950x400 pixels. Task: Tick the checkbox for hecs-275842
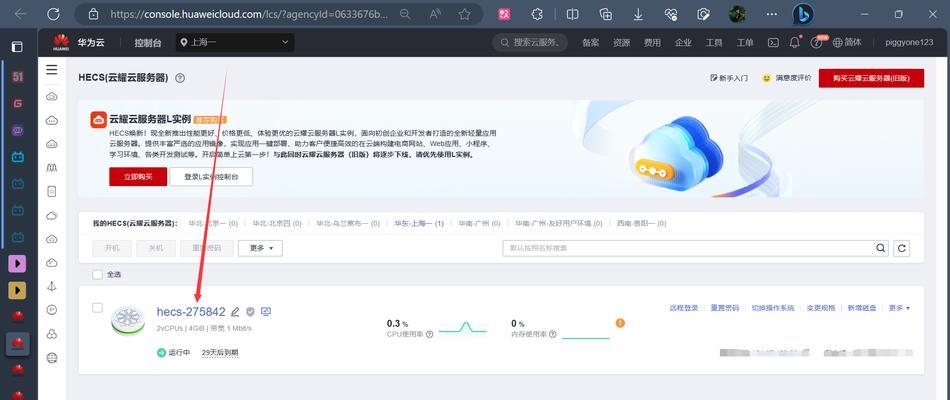[x=98, y=308]
